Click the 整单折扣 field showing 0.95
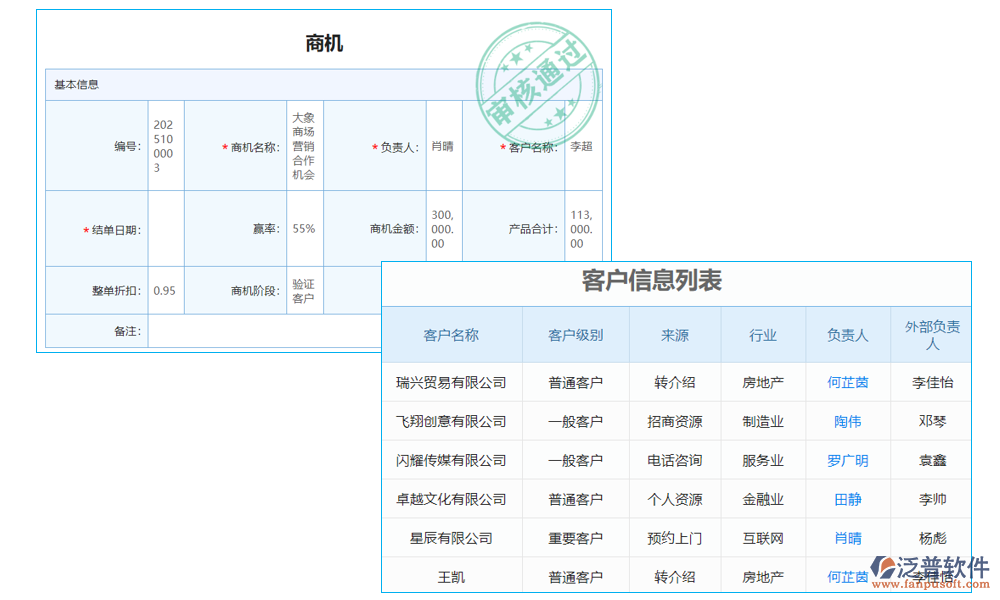Viewport: 1000px width, 600px height. tap(165, 290)
